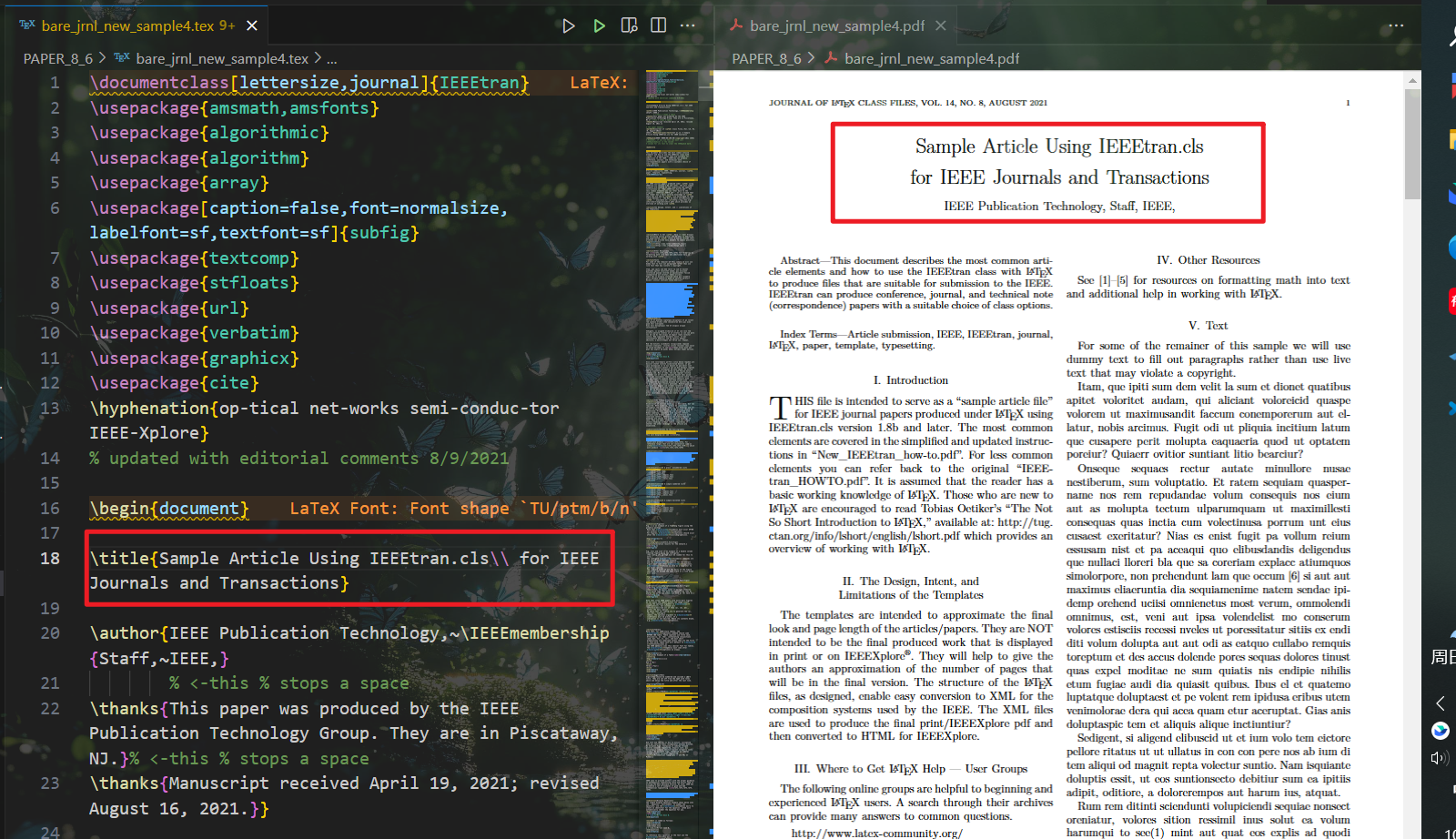This screenshot has height=839, width=1456.
Task: Click the \usepackage{verbatim} line
Action: [x=194, y=333]
